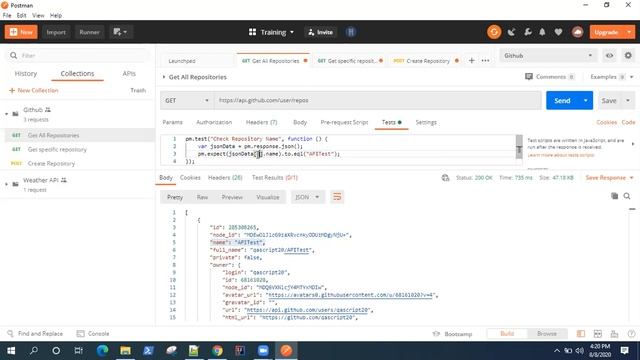The height and width of the screenshot is (360, 640).
Task: Open the Upgrade dropdown arrow
Action: point(629,32)
